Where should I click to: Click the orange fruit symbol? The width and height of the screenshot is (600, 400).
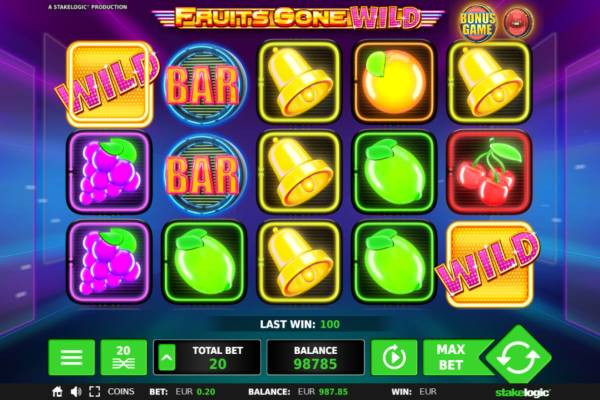tap(394, 82)
